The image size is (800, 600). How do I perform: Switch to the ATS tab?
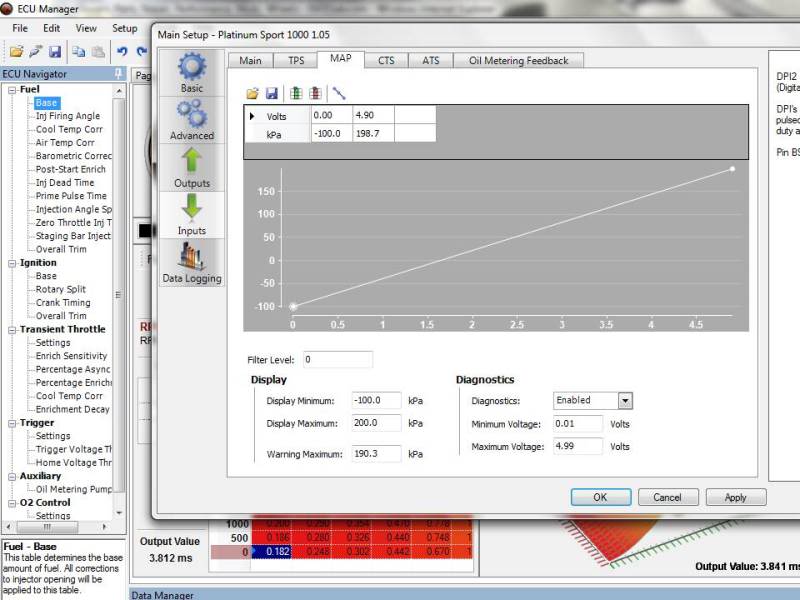[x=431, y=61]
